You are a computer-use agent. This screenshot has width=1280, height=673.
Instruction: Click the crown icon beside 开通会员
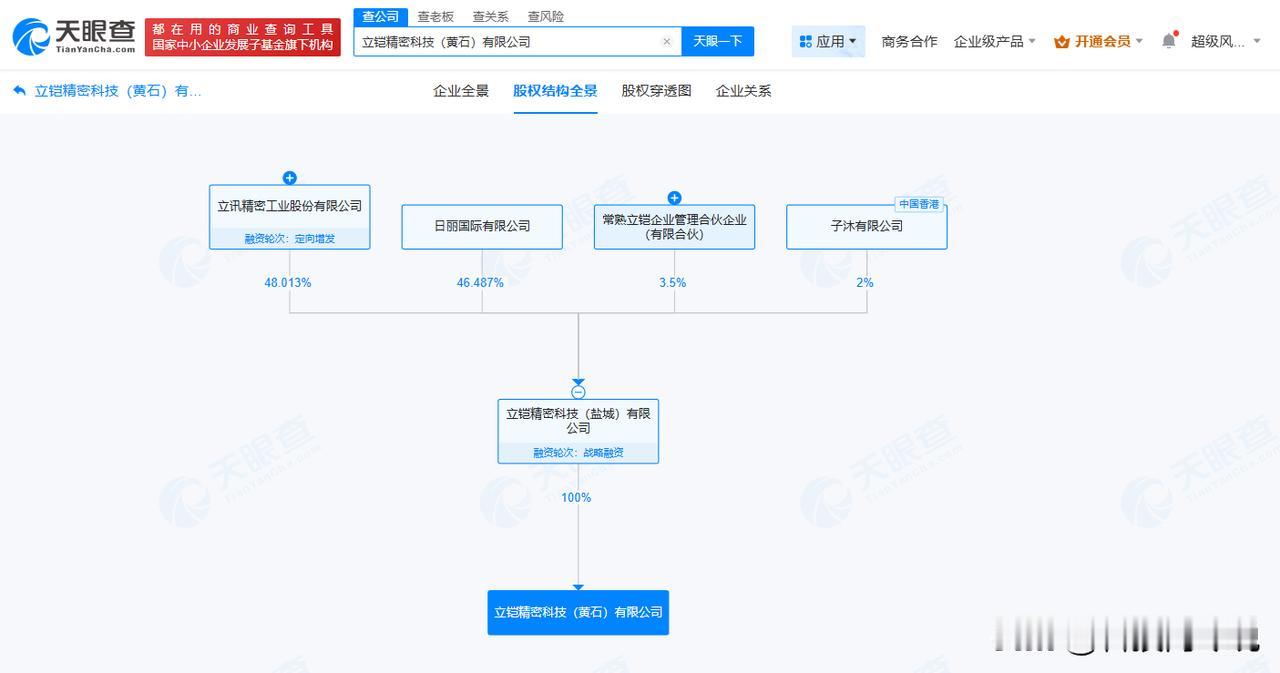coord(1062,41)
